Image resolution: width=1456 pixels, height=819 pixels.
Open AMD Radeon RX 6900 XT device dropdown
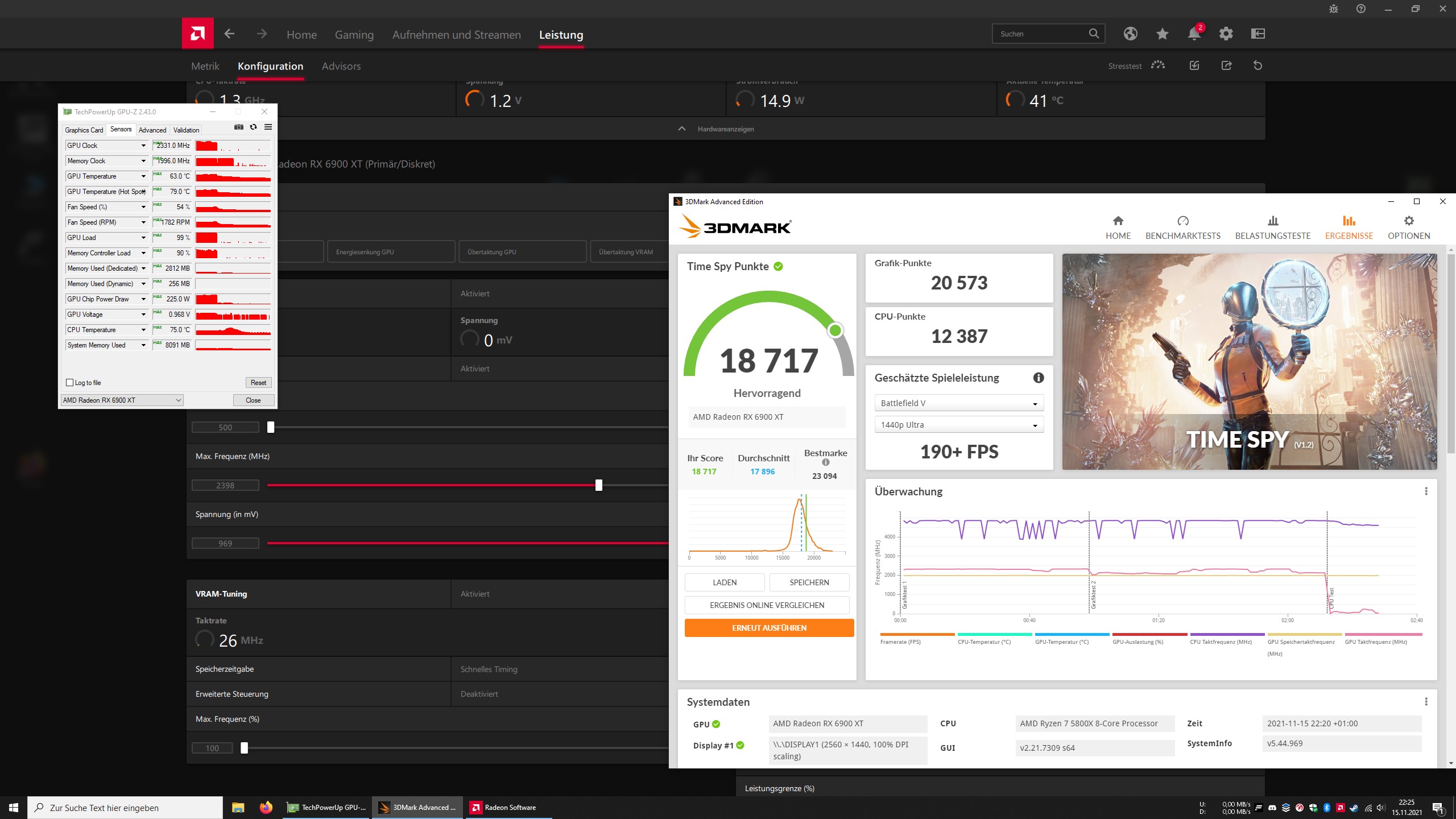point(122,400)
